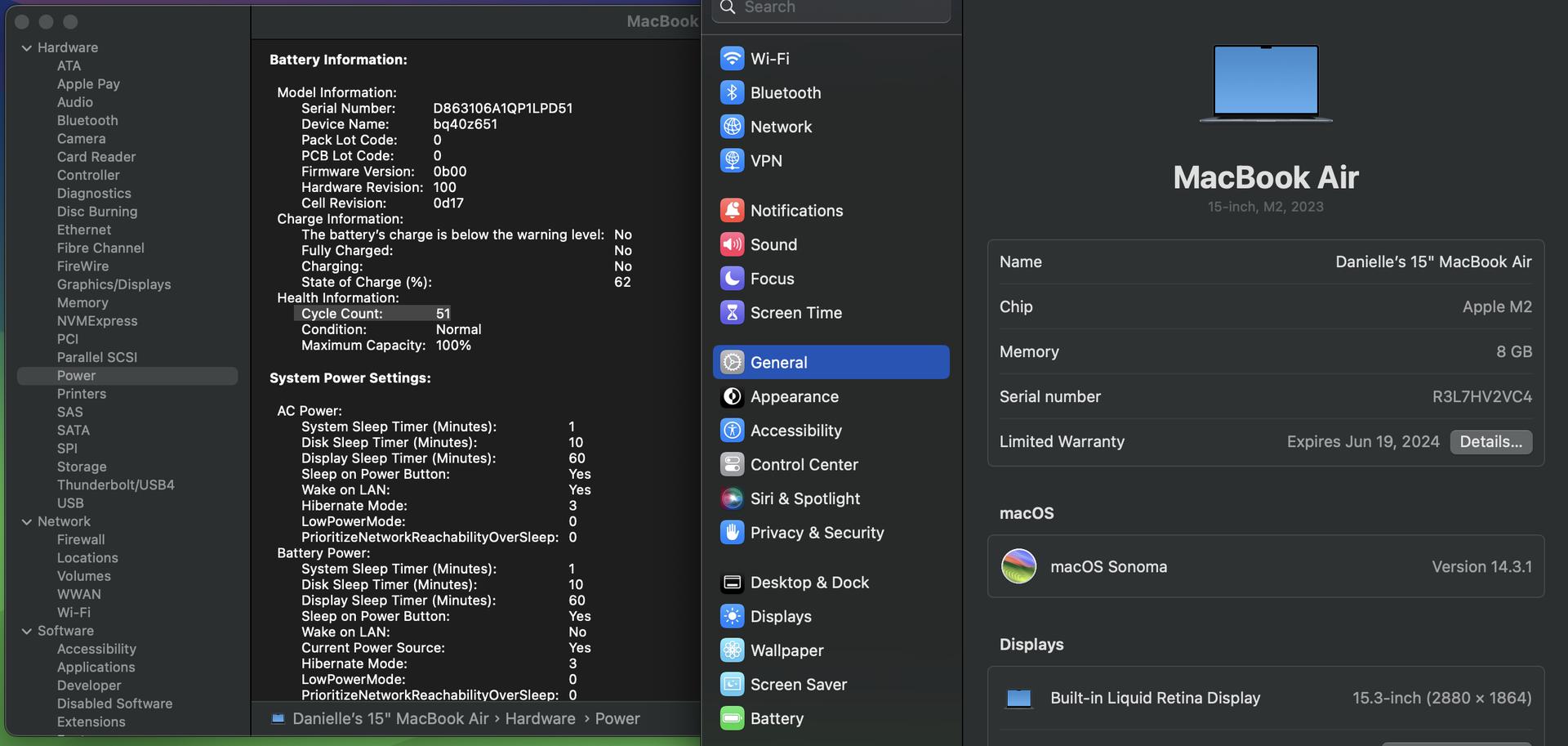This screenshot has width=1568, height=746.
Task: Open Screen Time hourglass icon
Action: [732, 313]
